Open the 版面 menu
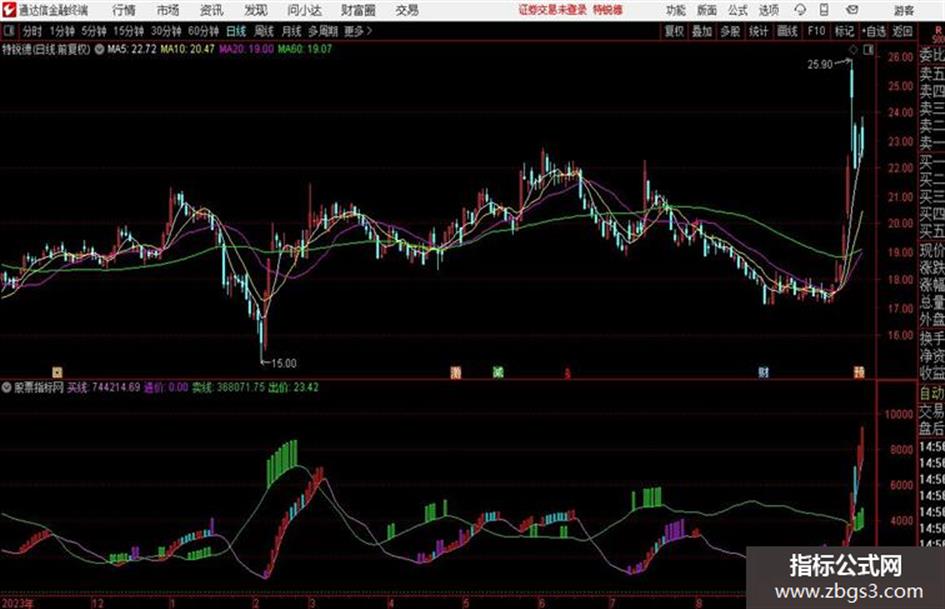Screen dimensions: 945x609 click(x=707, y=10)
